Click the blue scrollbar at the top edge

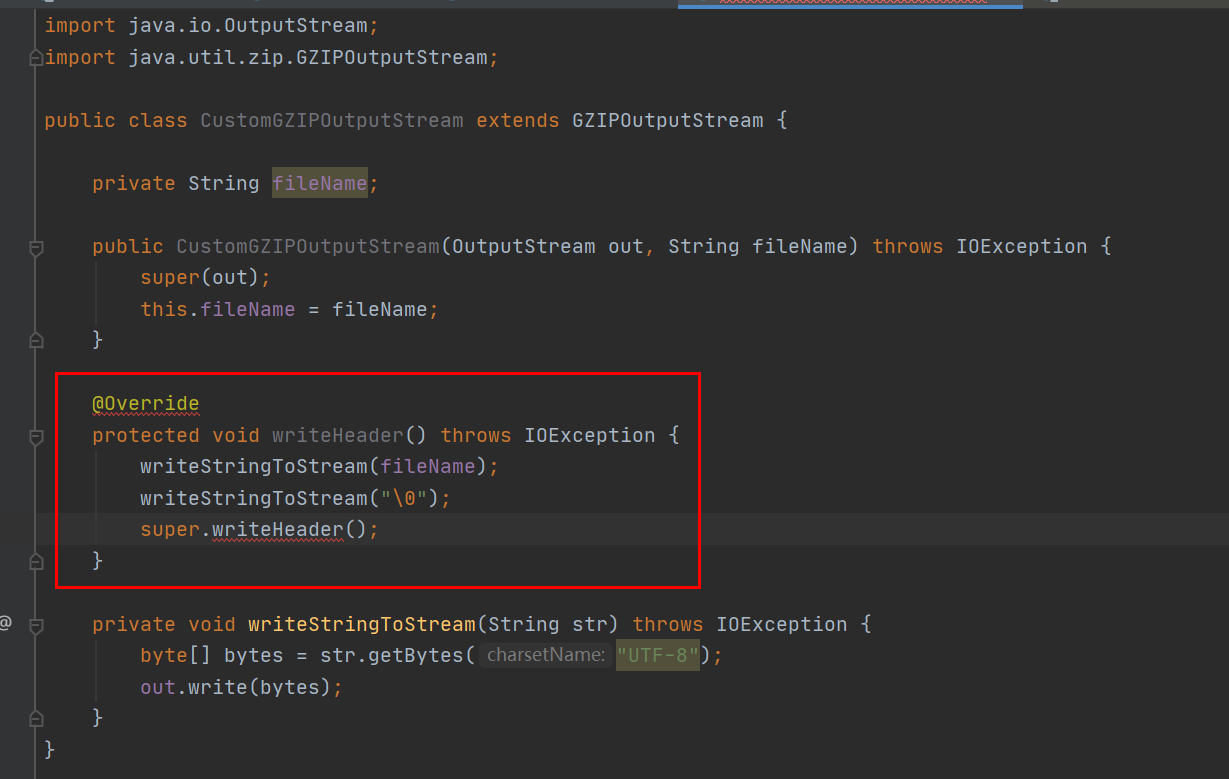coord(850,4)
